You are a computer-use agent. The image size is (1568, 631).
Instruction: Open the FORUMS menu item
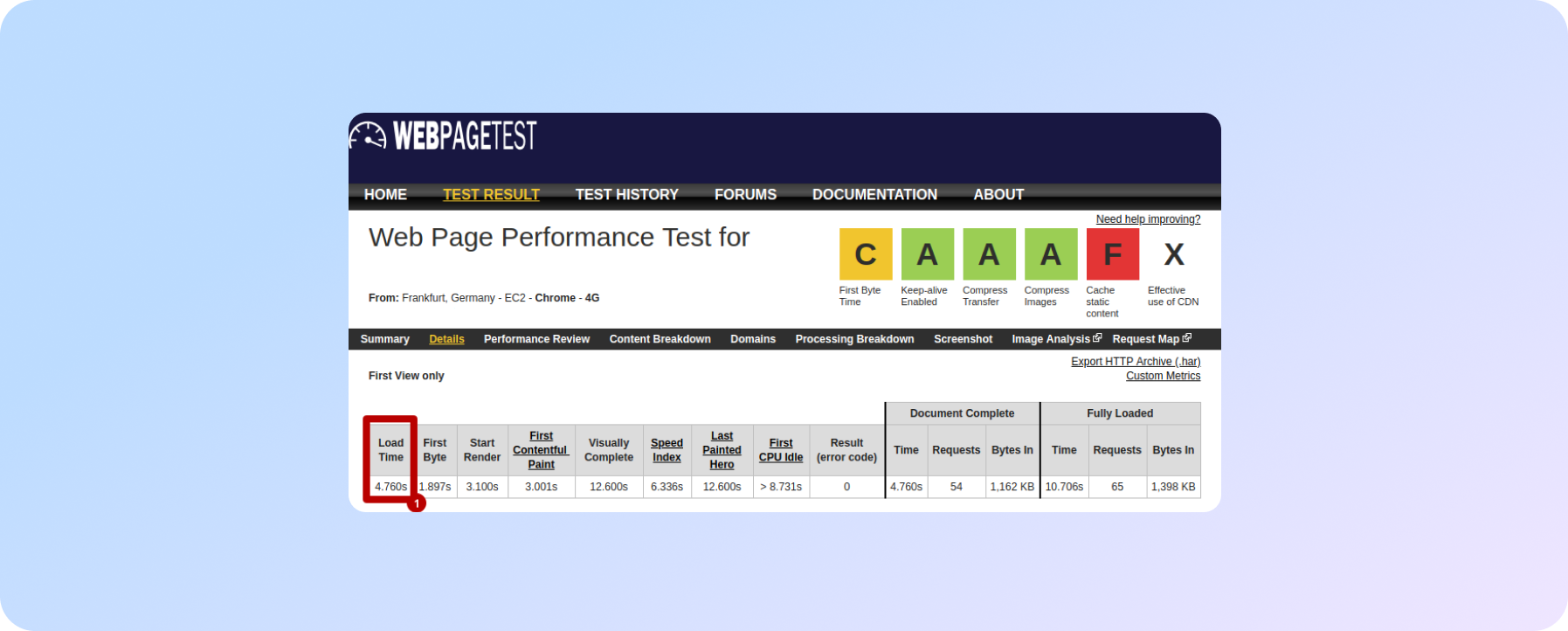(x=745, y=195)
